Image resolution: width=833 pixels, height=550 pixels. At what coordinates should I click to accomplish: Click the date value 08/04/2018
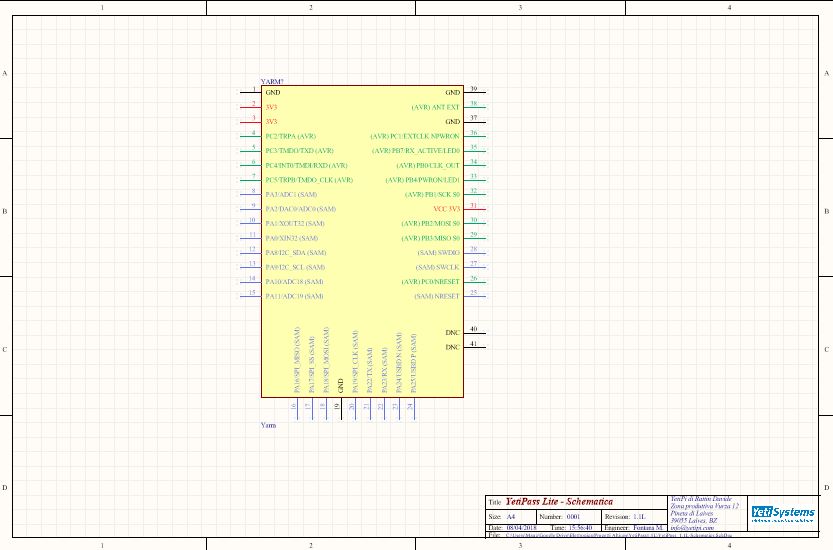point(521,528)
